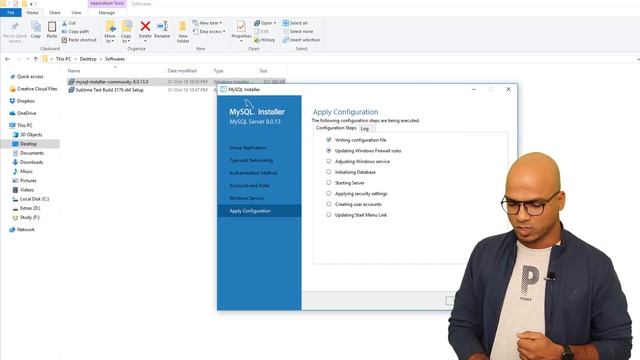Select mysql-installer-community file
640x360 pixels.
(112, 82)
